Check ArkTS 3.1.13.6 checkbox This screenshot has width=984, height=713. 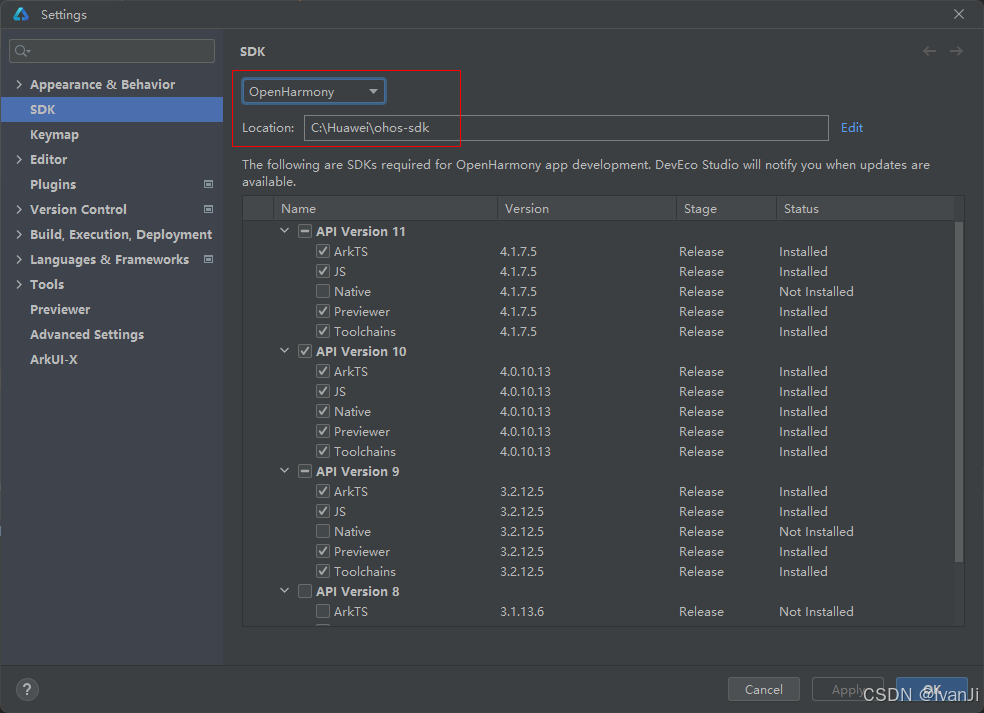323,612
